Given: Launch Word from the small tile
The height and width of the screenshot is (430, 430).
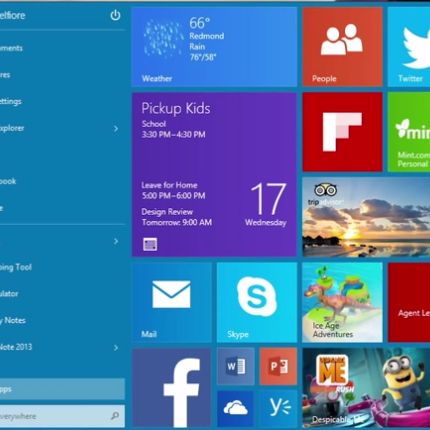Looking at the screenshot, I should coord(236,367).
